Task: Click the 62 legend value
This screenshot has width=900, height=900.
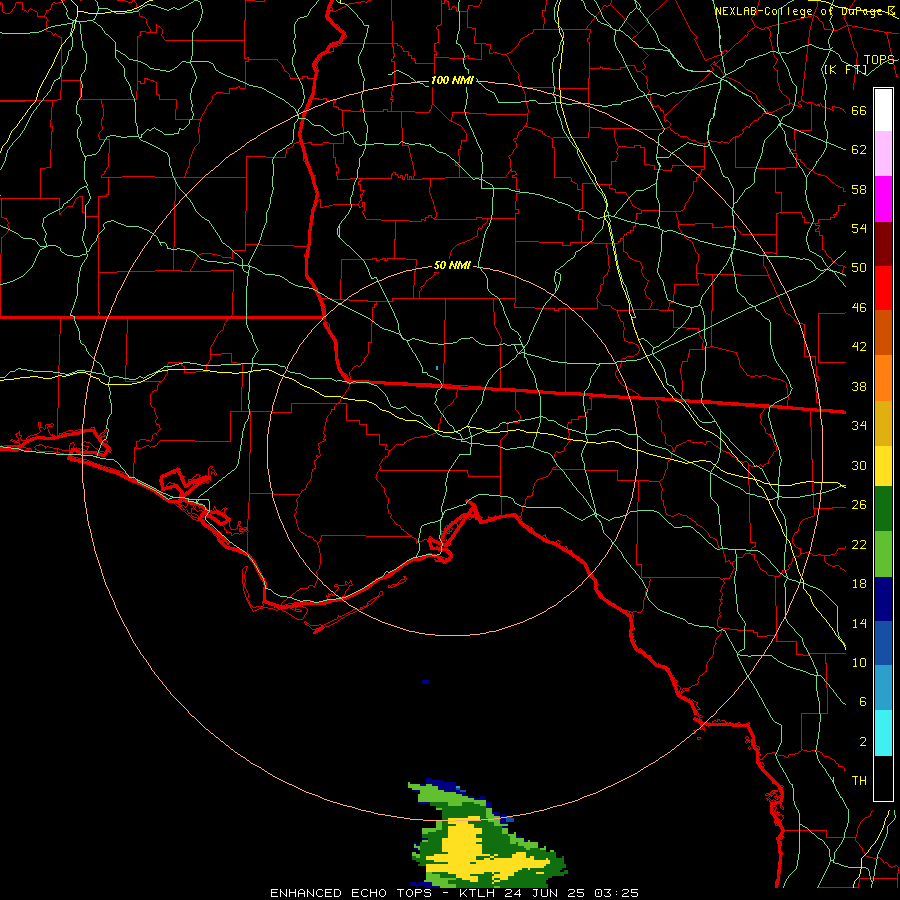Action: tap(859, 150)
